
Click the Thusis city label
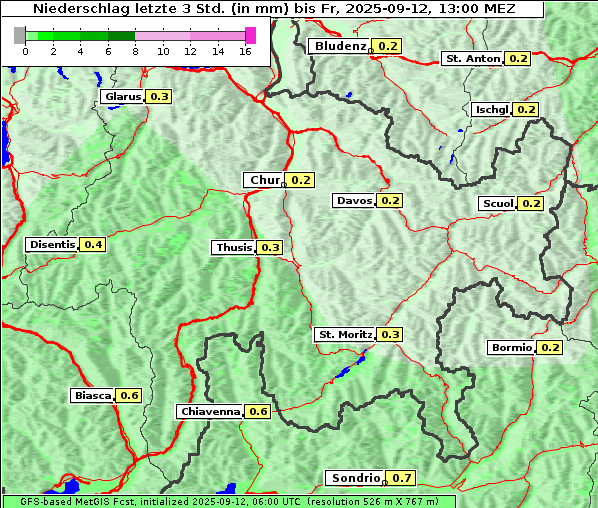(x=233, y=248)
